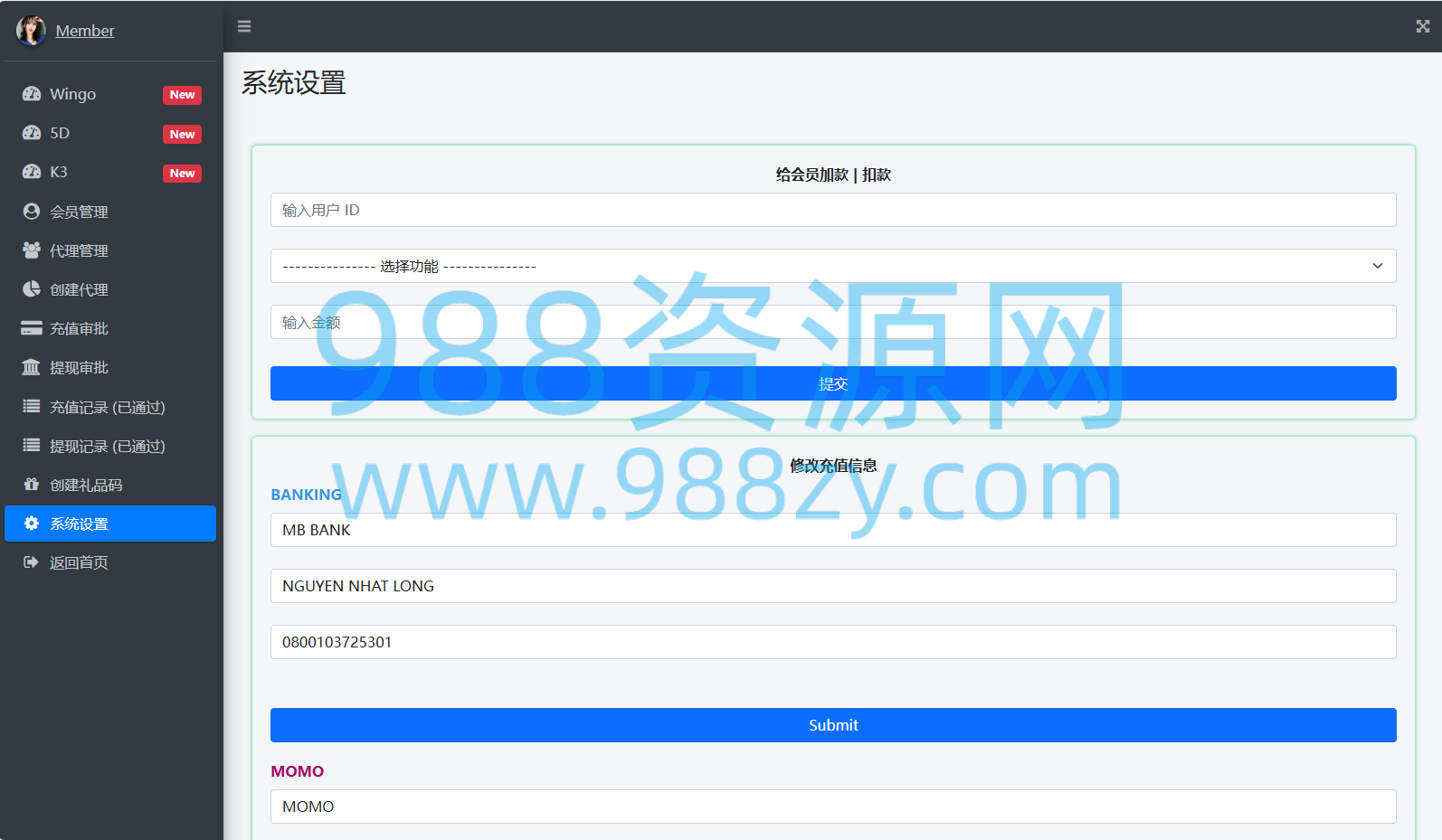This screenshot has width=1442, height=840.
Task: Click the 提现审批 bank building icon
Action: [x=32, y=367]
